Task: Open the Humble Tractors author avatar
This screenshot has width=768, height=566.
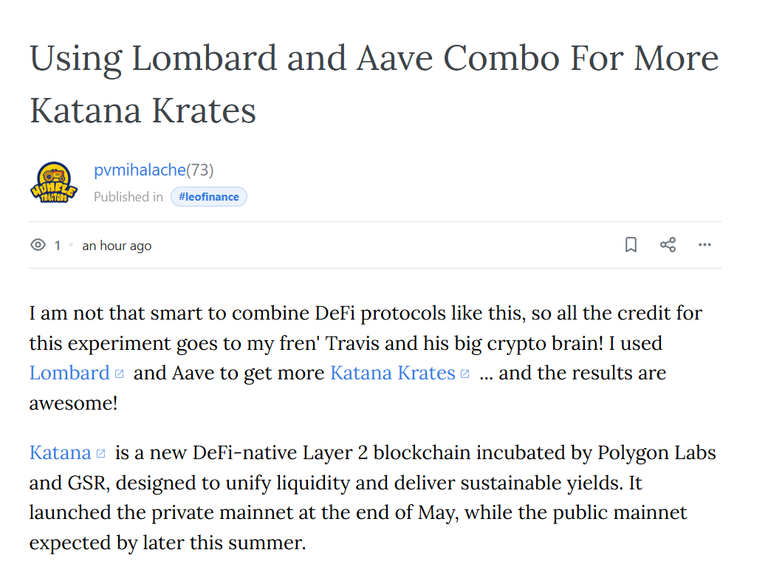Action: [54, 182]
